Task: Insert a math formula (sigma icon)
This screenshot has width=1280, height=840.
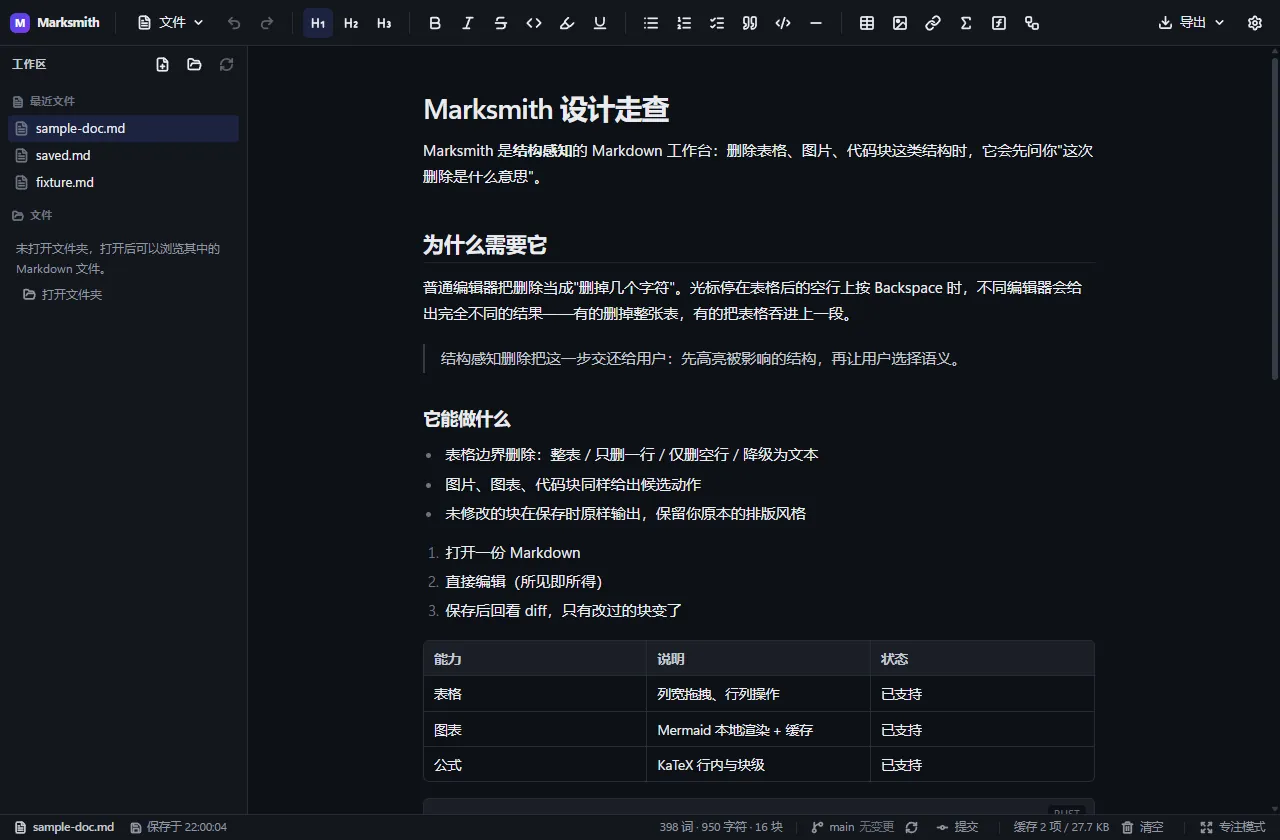Action: (966, 23)
